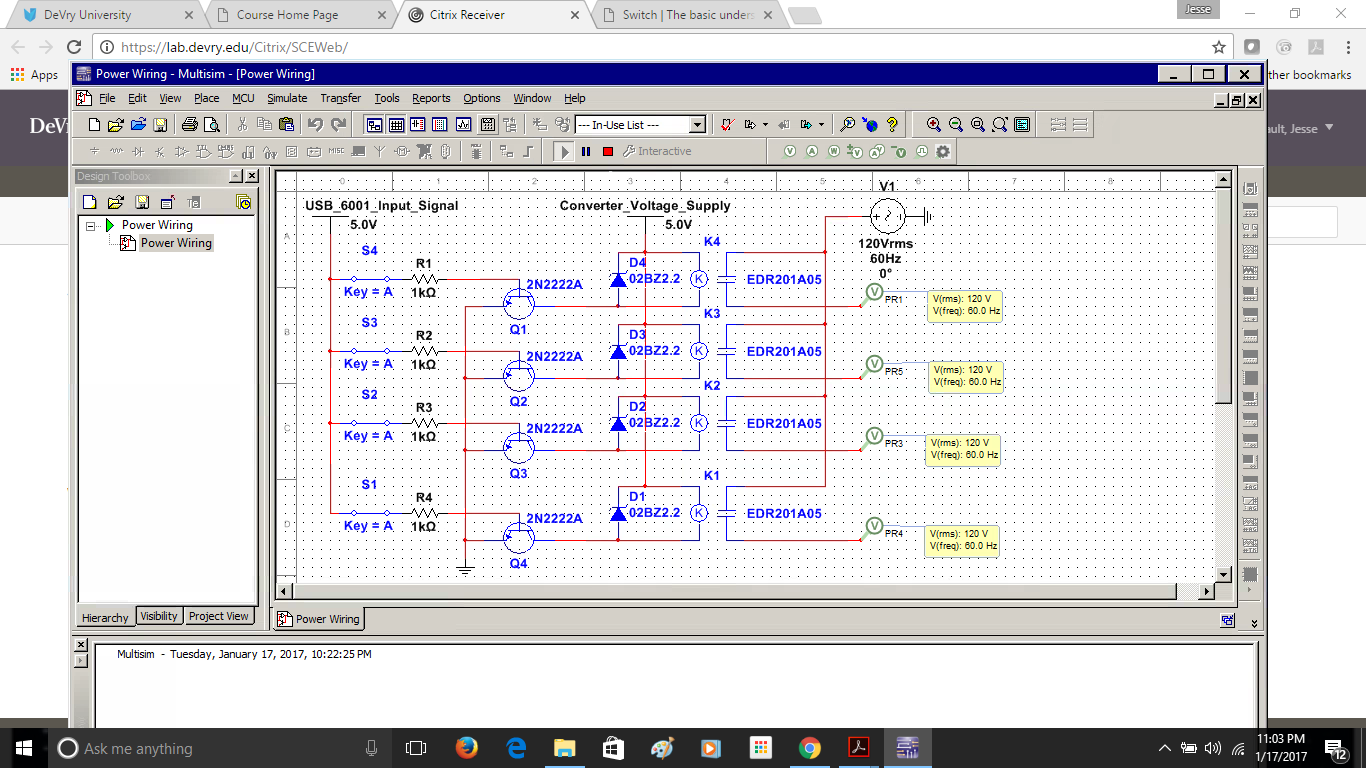Run the simulation with the play button
The height and width of the screenshot is (768, 1366).
pyautogui.click(x=564, y=152)
